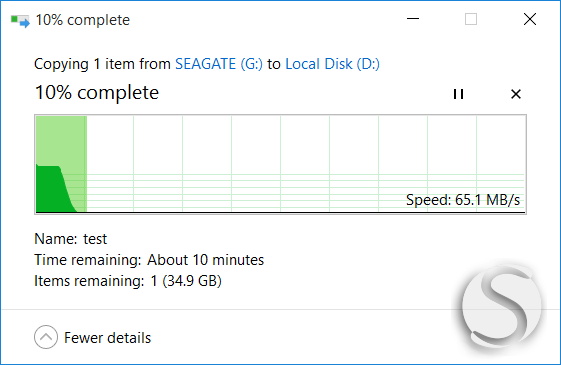Viewport: 561px width, 365px height.
Task: Click the Time remaining About 10 minutes text
Action: [x=149, y=260]
